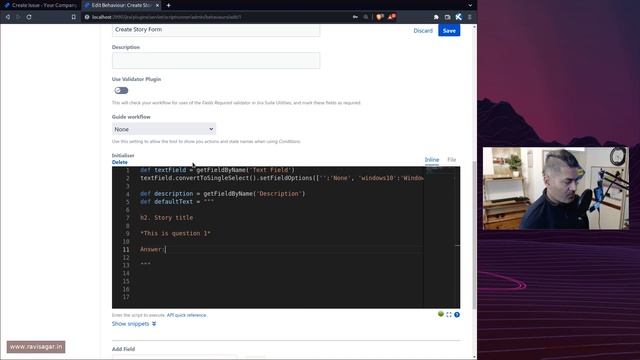640x360 pixels.
Task: Open the Guide workflow dropdown showing None
Action: coord(164,129)
